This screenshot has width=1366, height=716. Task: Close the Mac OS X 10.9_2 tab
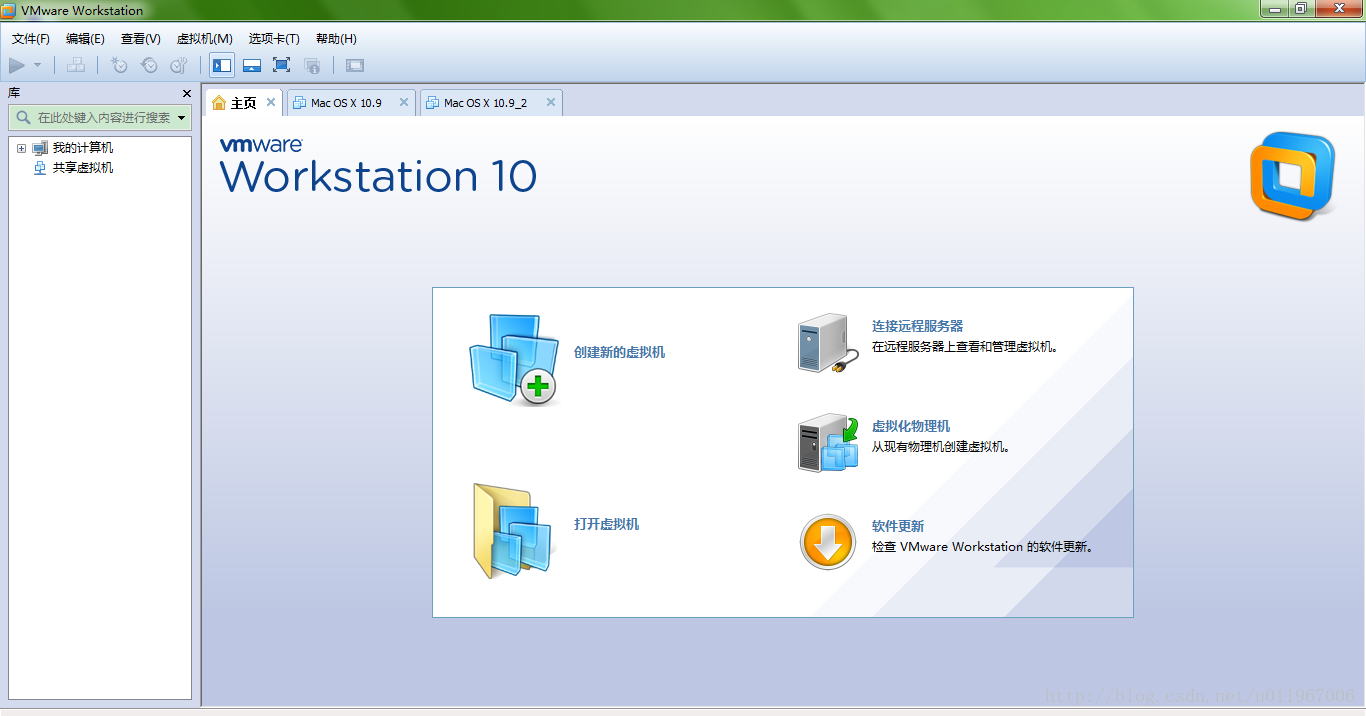pyautogui.click(x=551, y=102)
